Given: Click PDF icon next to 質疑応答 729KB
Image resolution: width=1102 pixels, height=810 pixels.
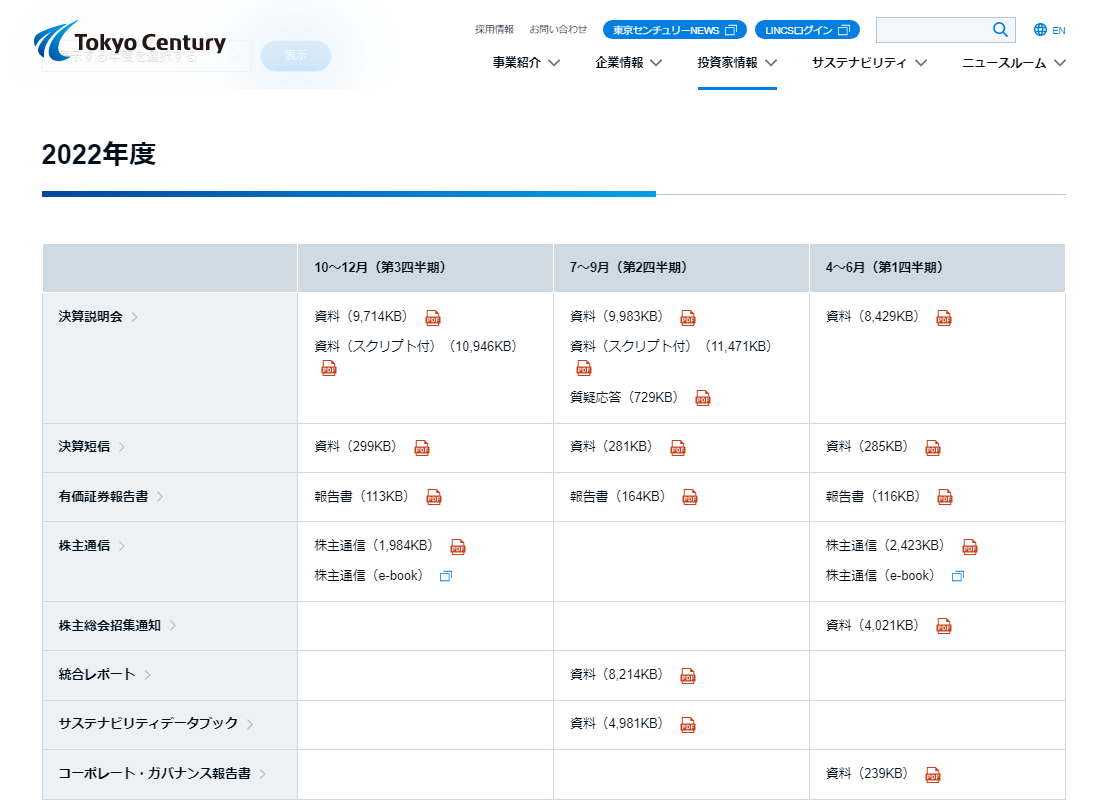Looking at the screenshot, I should click(703, 398).
